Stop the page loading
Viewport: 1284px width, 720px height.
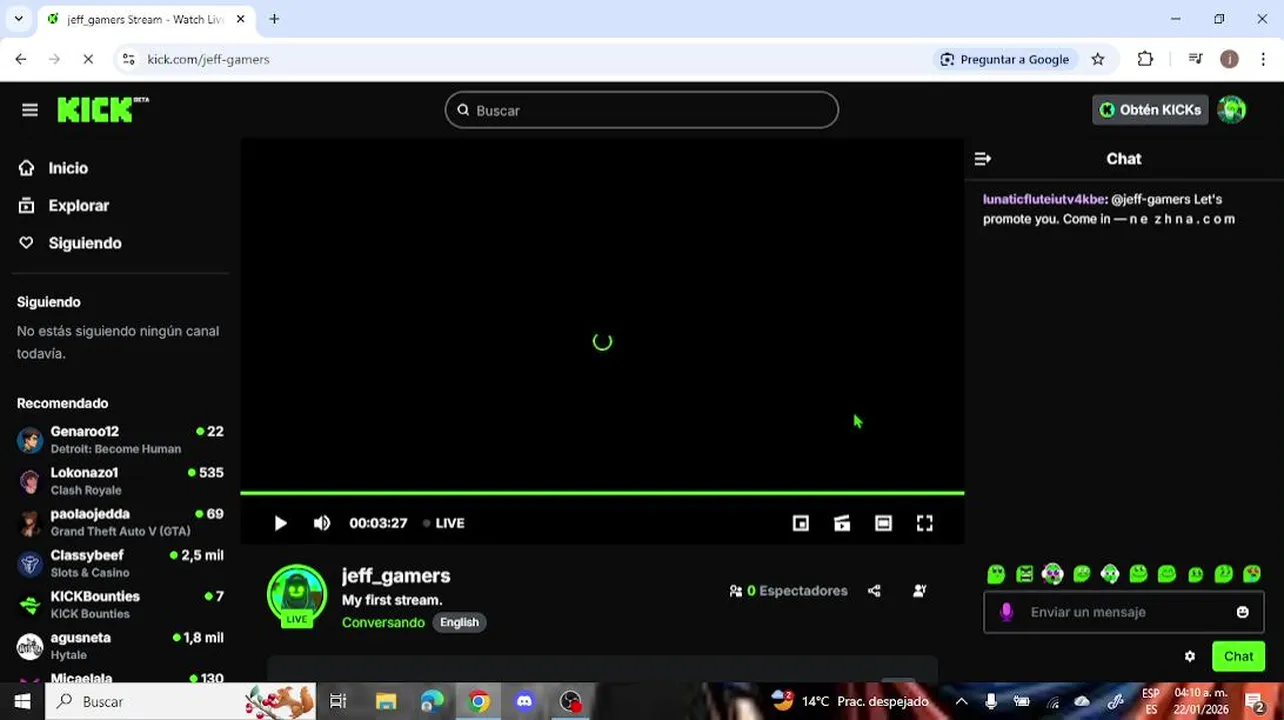pos(88,59)
